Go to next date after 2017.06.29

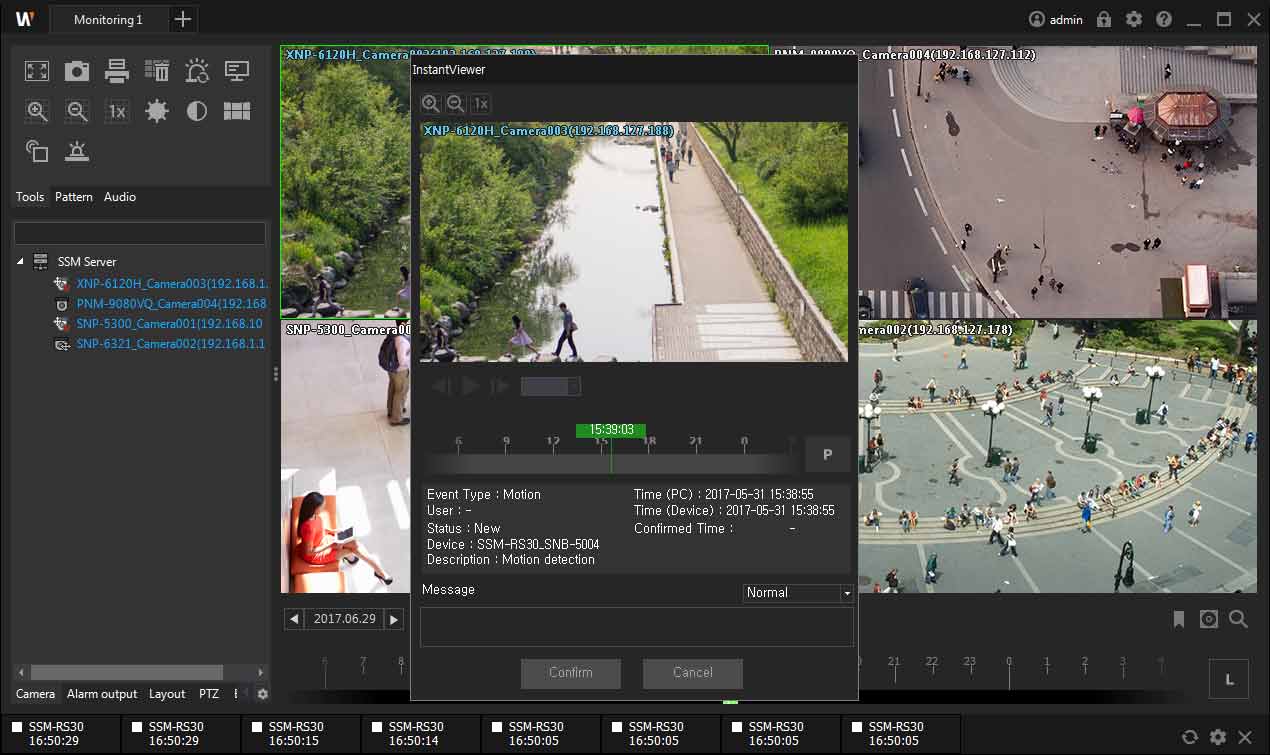coord(394,619)
